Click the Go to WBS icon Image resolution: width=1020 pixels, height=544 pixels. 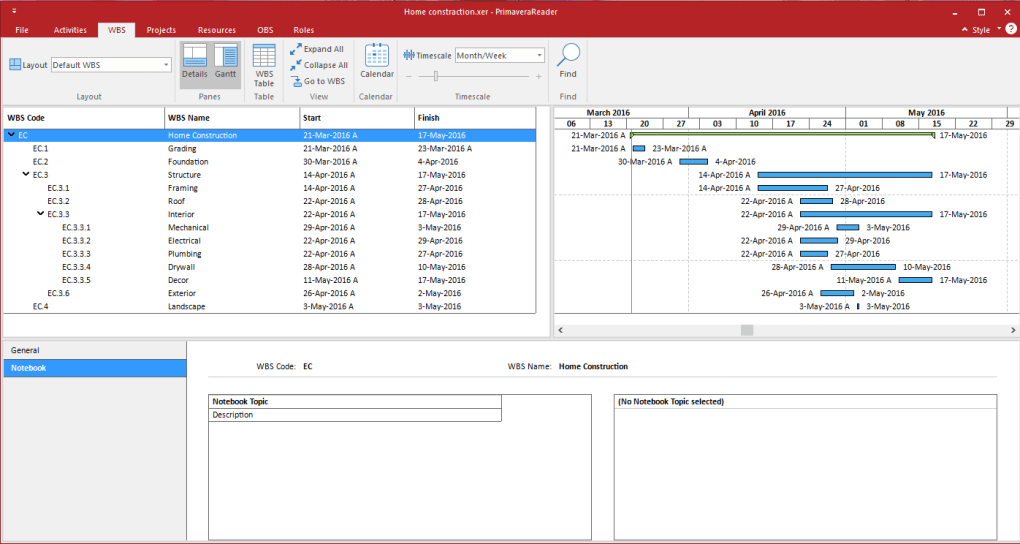[296, 81]
